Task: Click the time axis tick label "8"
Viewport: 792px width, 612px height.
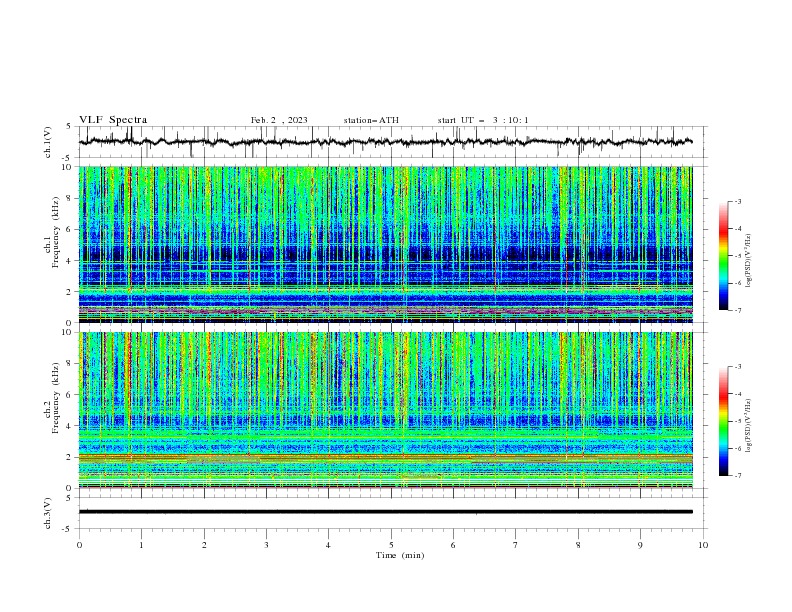Action: (x=578, y=545)
